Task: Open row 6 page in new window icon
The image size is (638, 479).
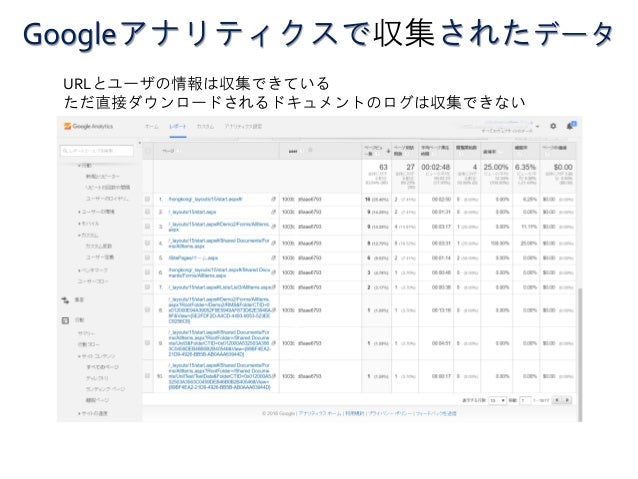Action: (x=274, y=273)
